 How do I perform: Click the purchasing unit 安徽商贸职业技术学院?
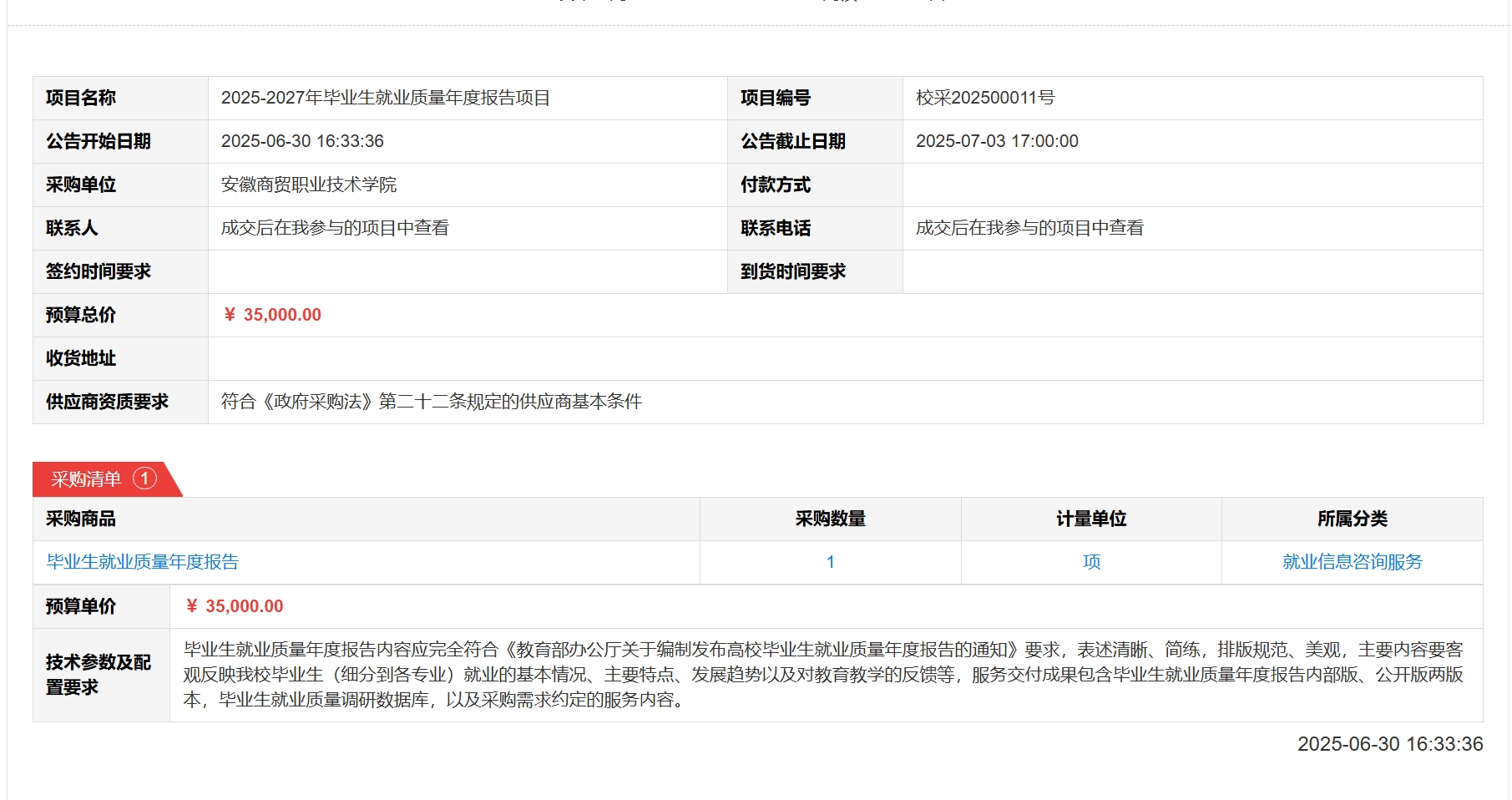coord(309,185)
